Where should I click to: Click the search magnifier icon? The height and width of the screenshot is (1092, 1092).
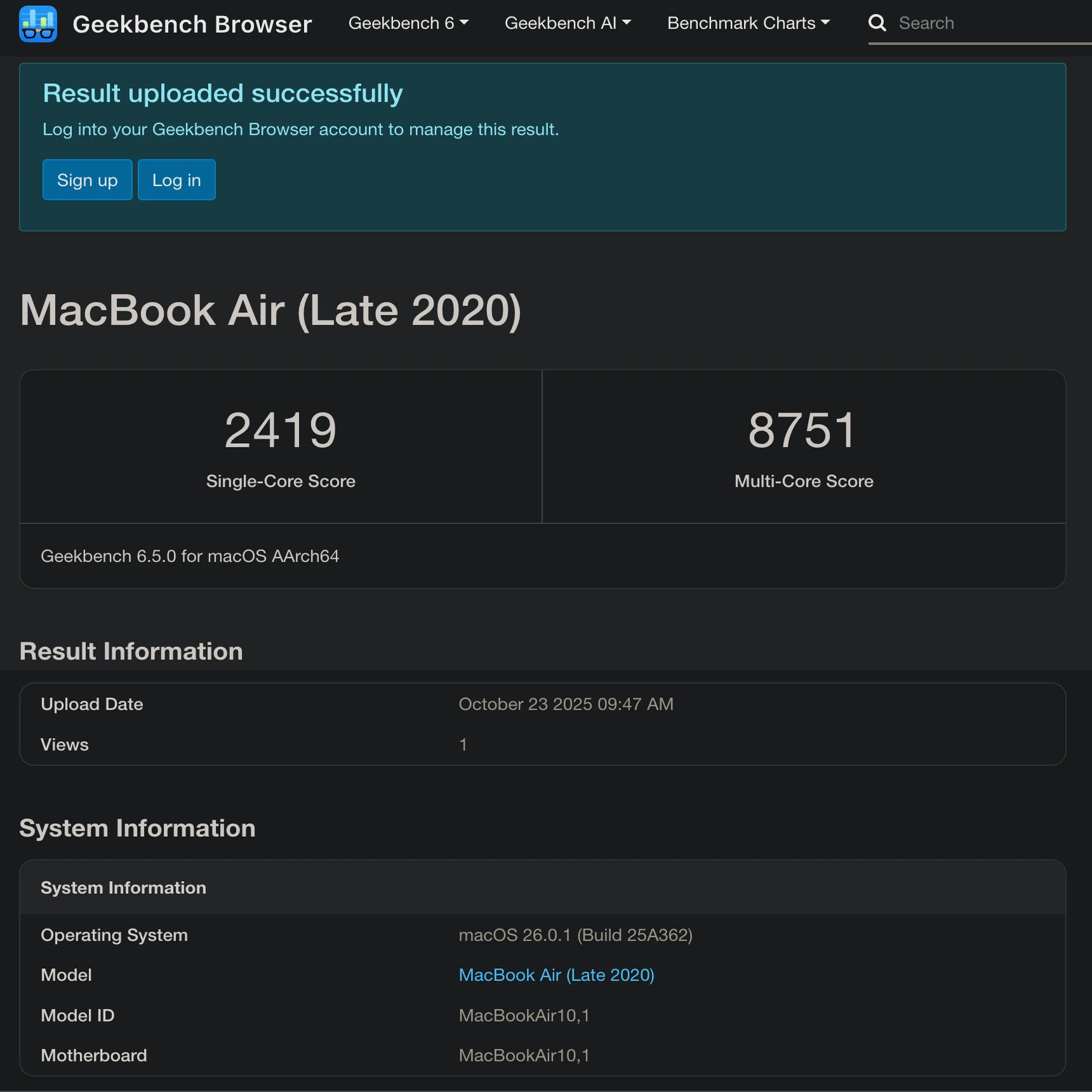(x=877, y=23)
